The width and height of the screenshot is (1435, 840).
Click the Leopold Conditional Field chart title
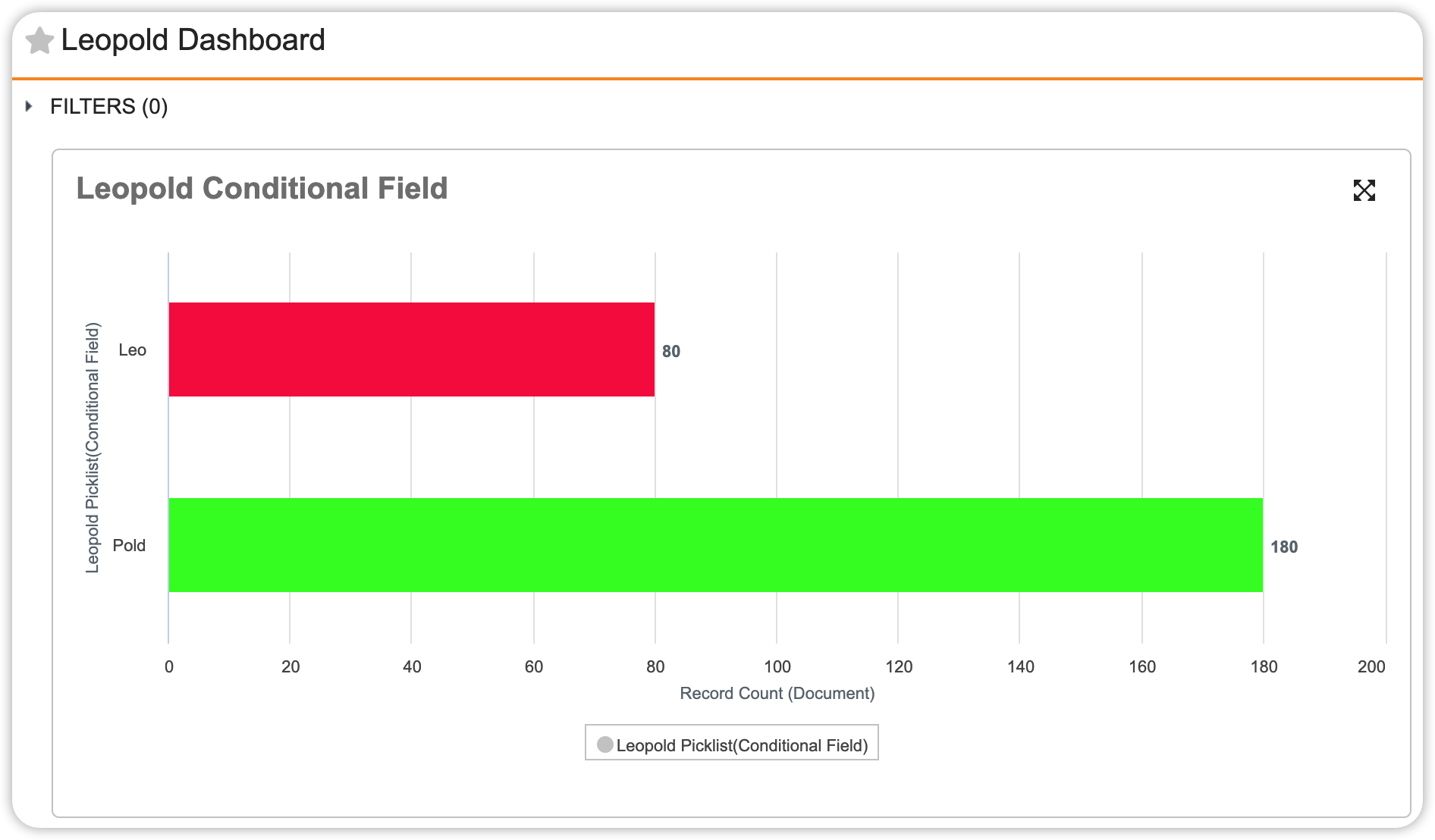click(x=262, y=189)
